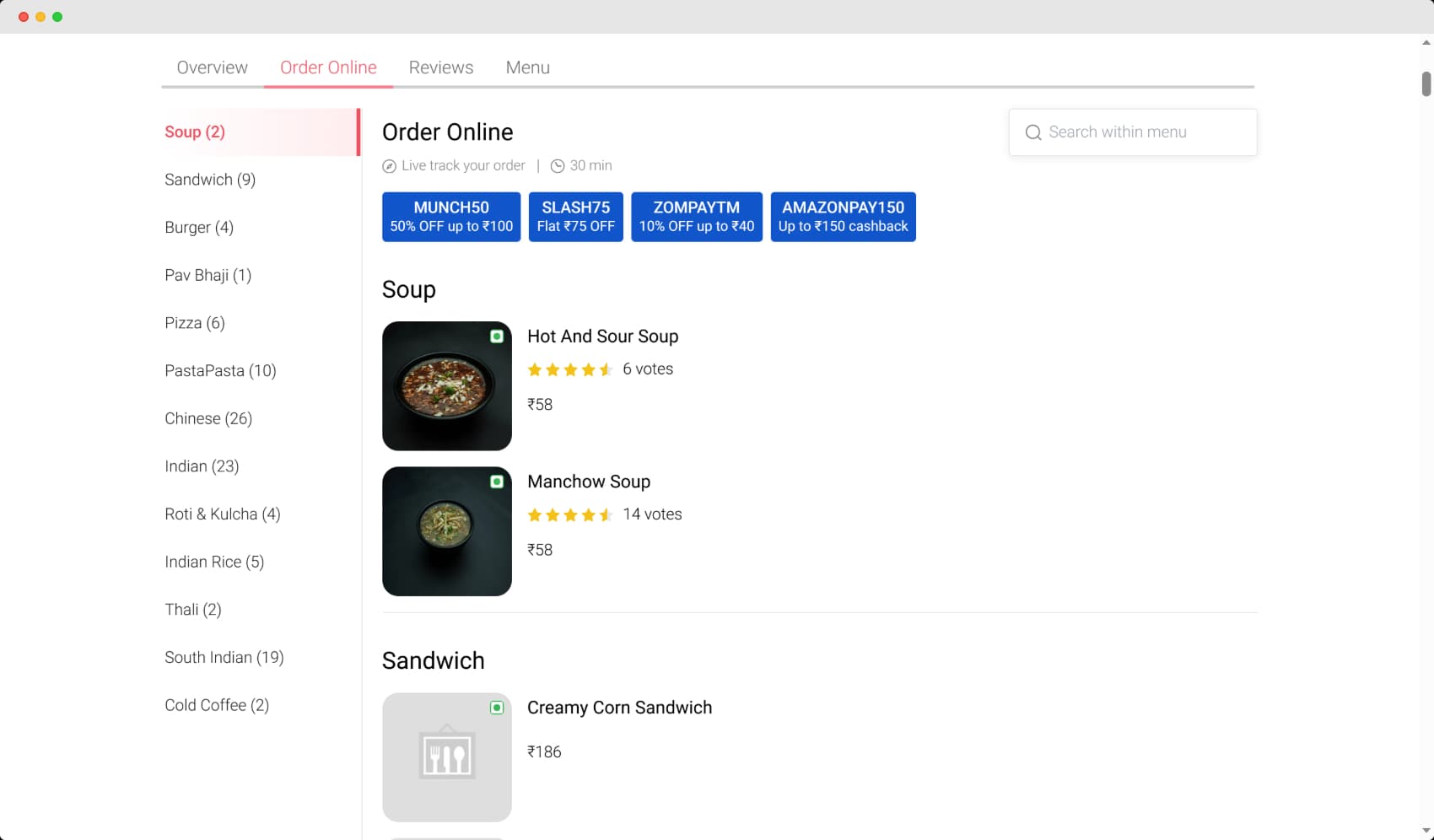This screenshot has width=1434, height=840.
Task: Apply the MUNCH50 coupon
Action: (x=451, y=217)
